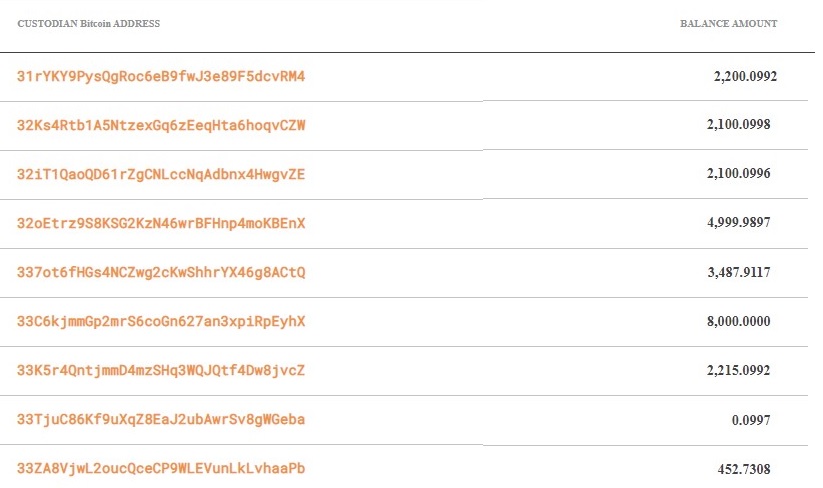Viewport: 823px width, 488px height.
Task: Select the 452.7308 balance value
Action: point(744,469)
